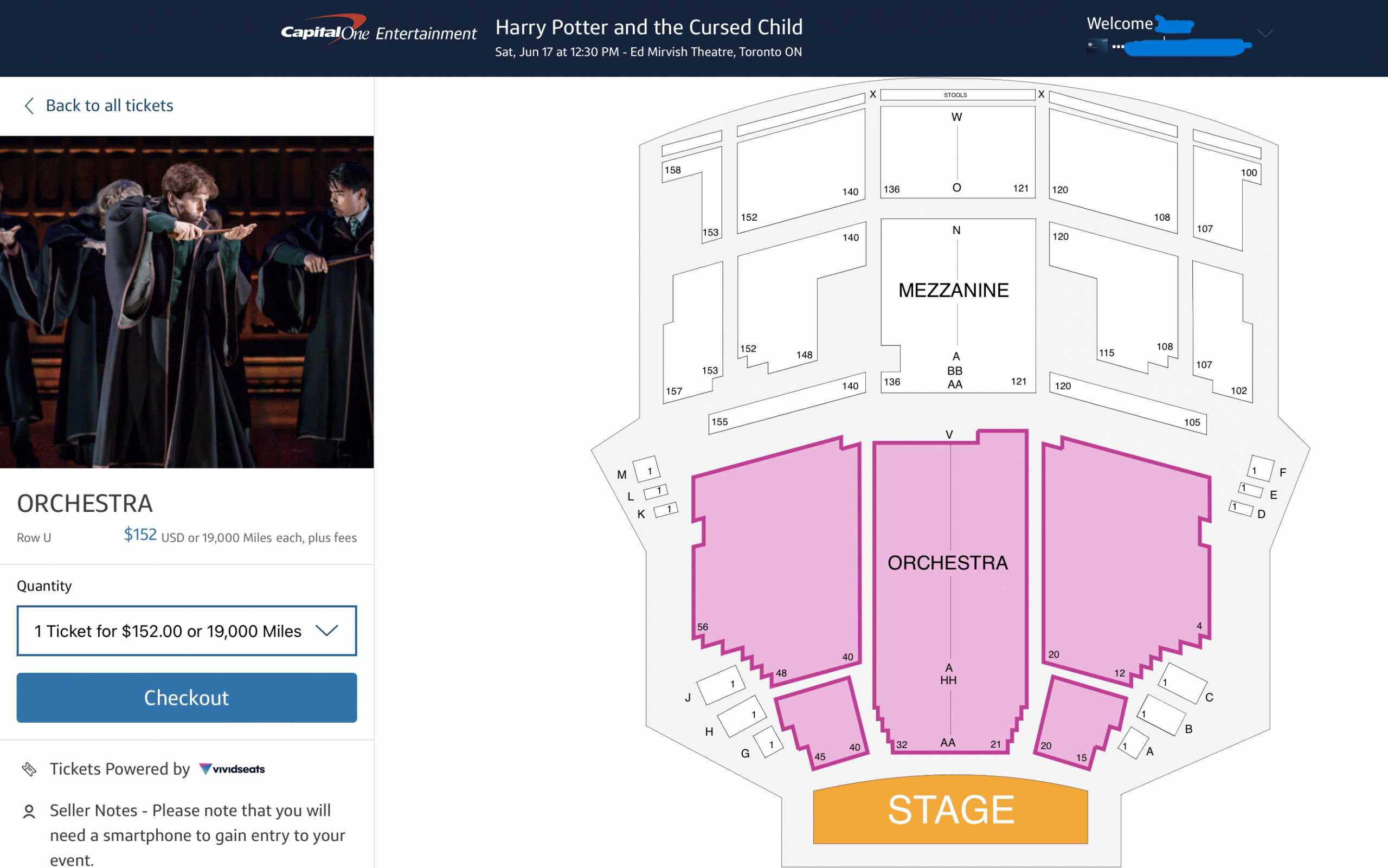This screenshot has width=1388, height=868.
Task: Select the center Mezzanine section on map
Action: (958, 304)
